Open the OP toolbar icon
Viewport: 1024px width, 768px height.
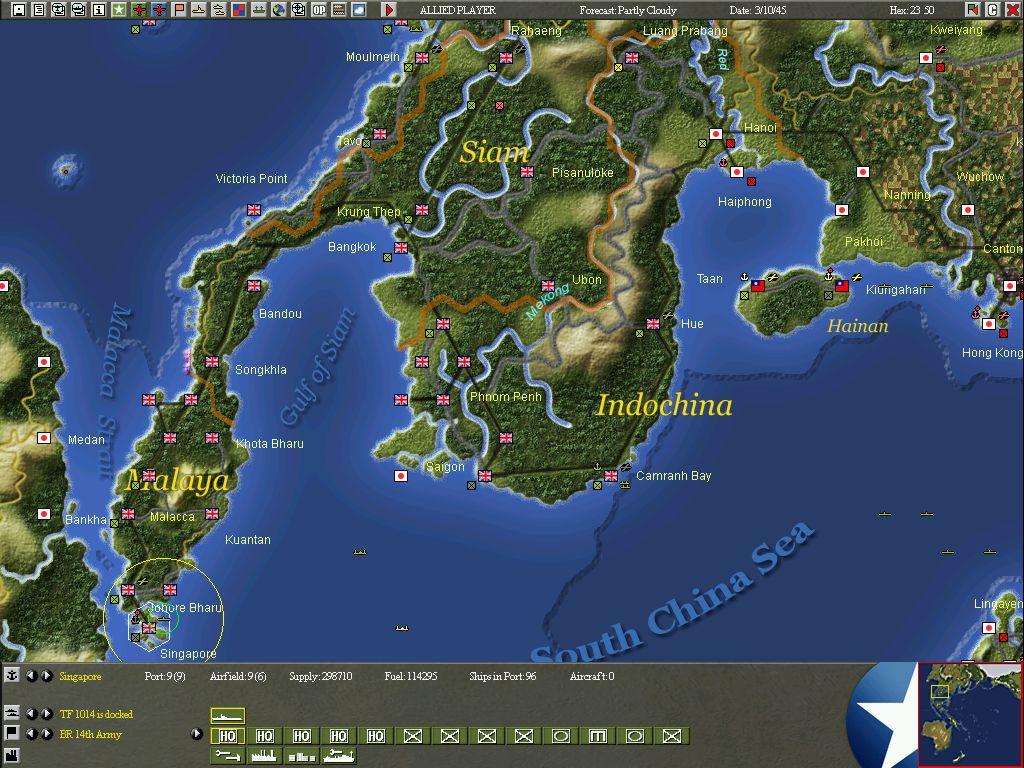pos(319,9)
